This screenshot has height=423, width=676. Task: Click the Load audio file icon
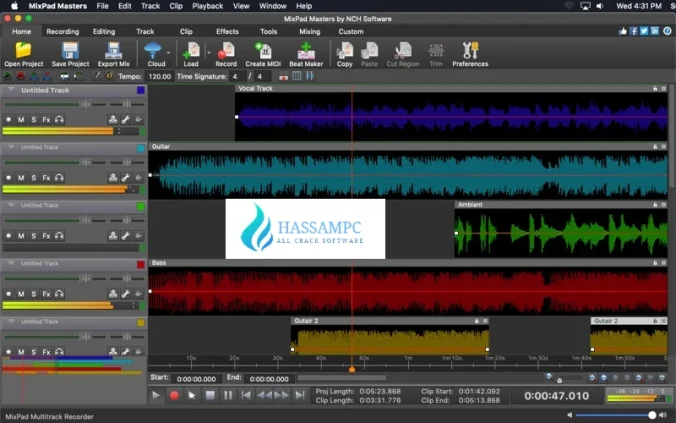191,50
